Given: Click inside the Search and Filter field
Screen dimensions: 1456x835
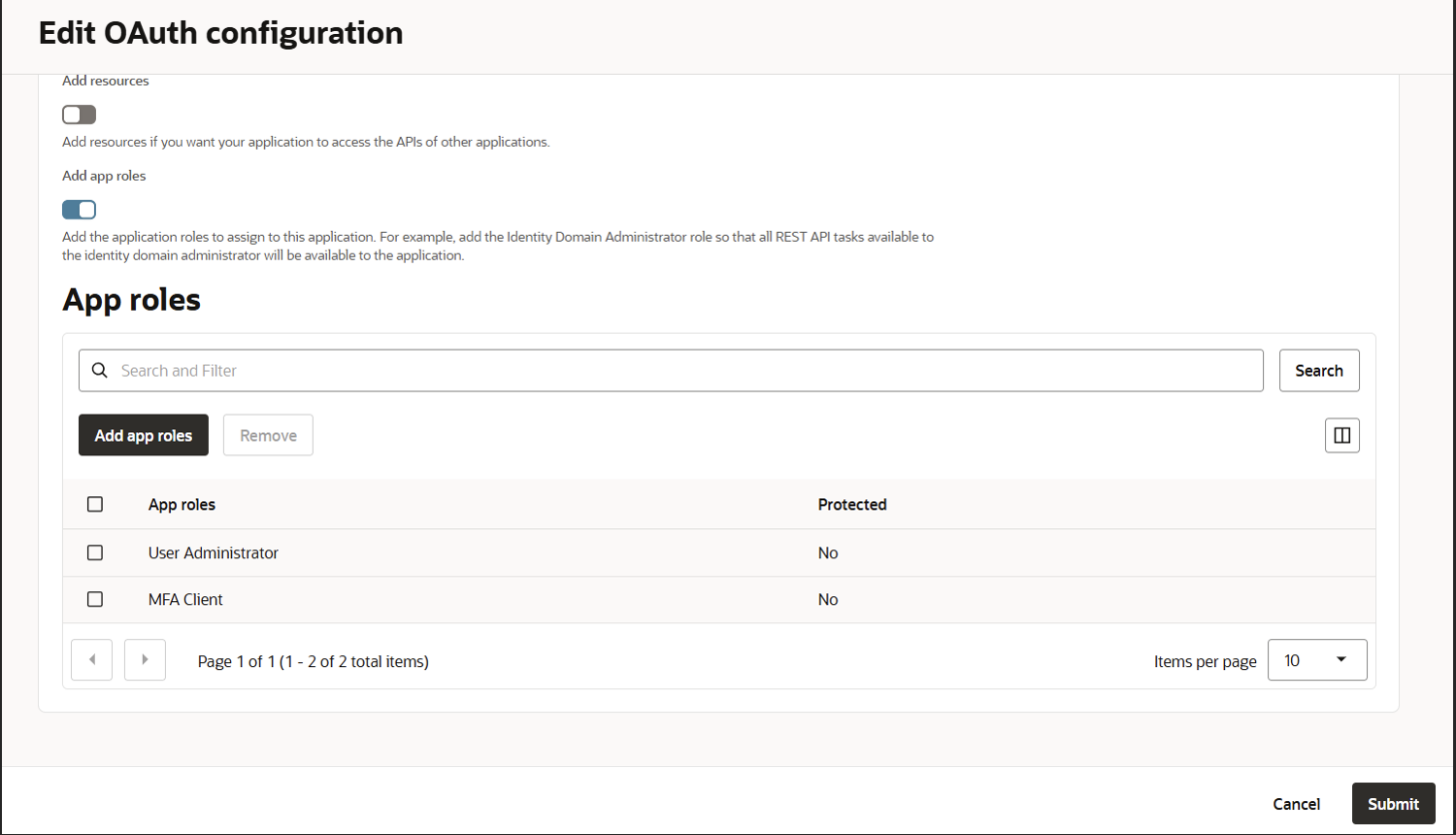Looking at the screenshot, I should point(582,370).
